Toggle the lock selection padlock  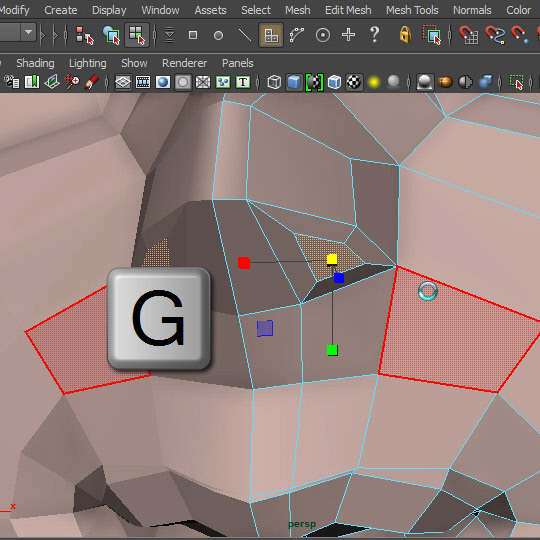point(405,35)
